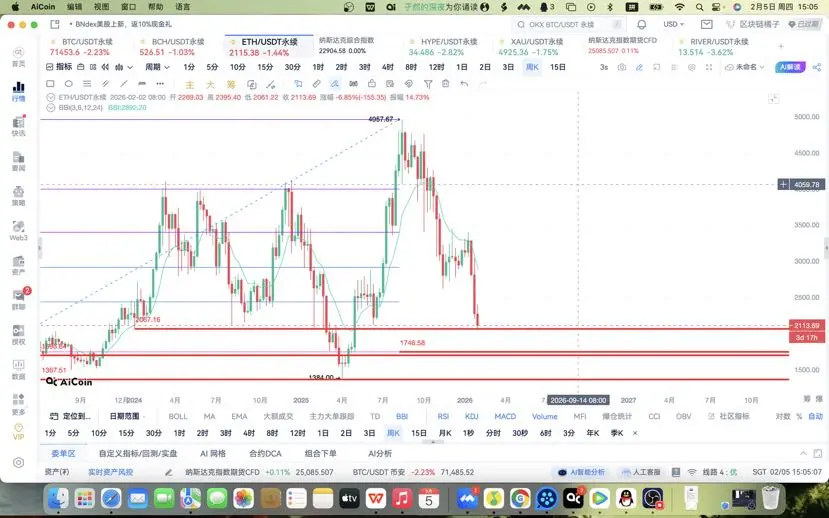Click the ruler measure tool icon
Screen dimensions: 829x518
316,84
